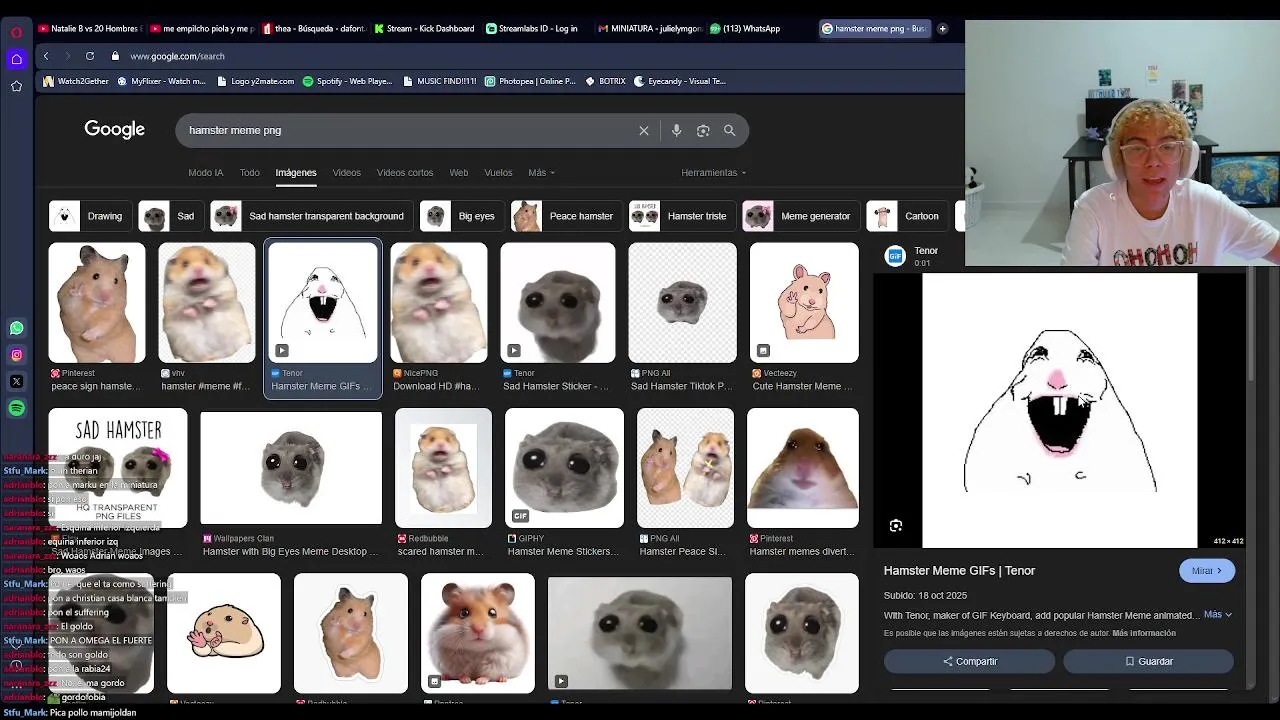This screenshot has width=1280, height=720.
Task: Click the magnifier search submit icon
Action: (x=730, y=130)
